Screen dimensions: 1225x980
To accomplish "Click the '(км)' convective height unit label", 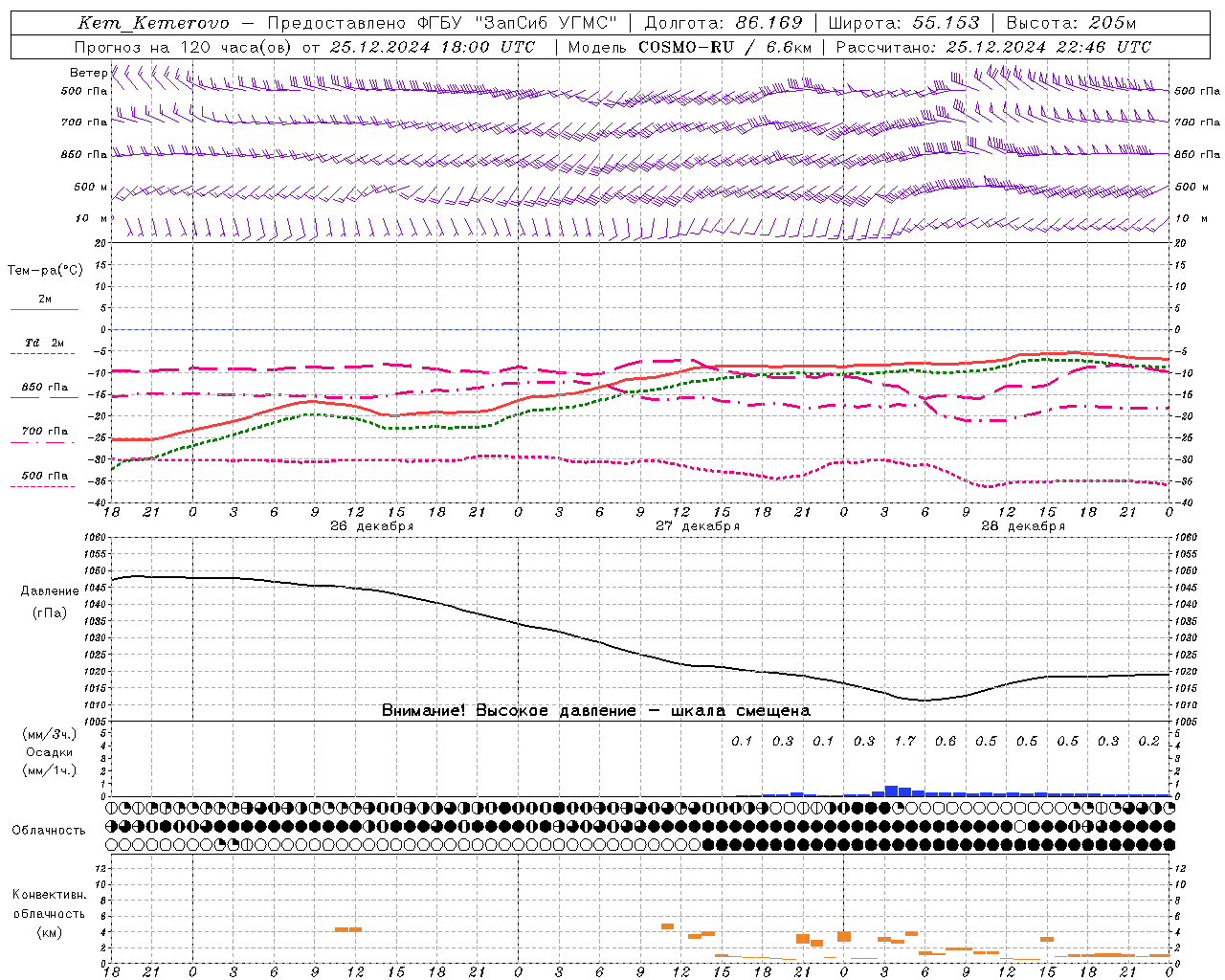I will click(49, 932).
